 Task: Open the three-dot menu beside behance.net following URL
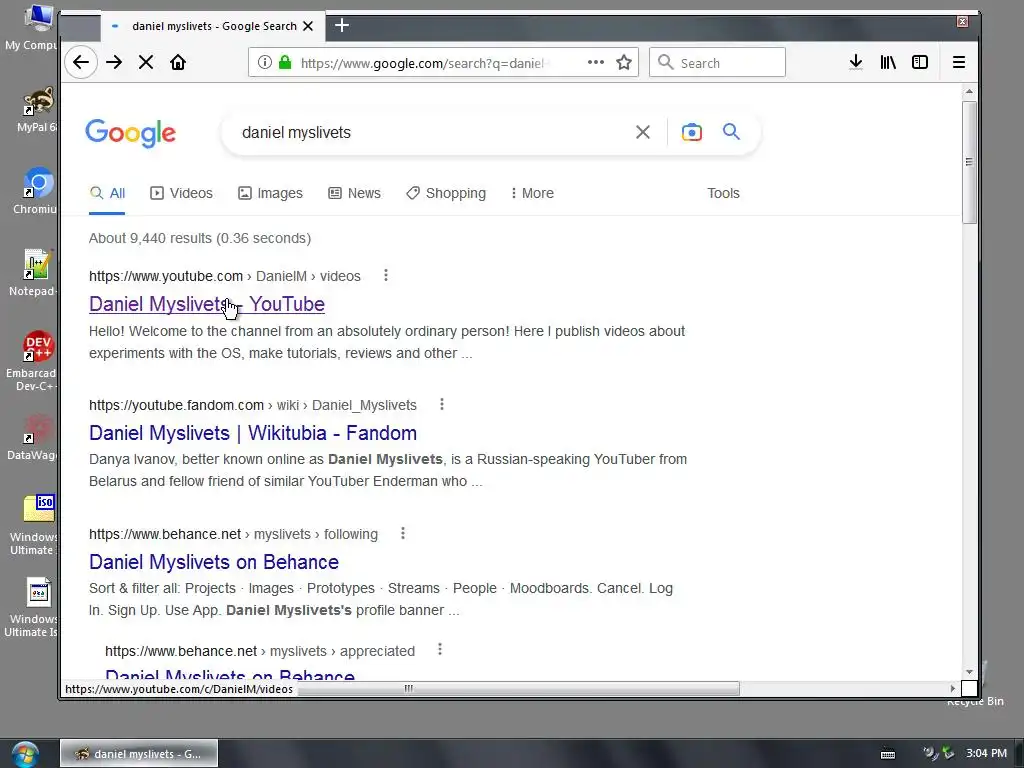coord(403,534)
